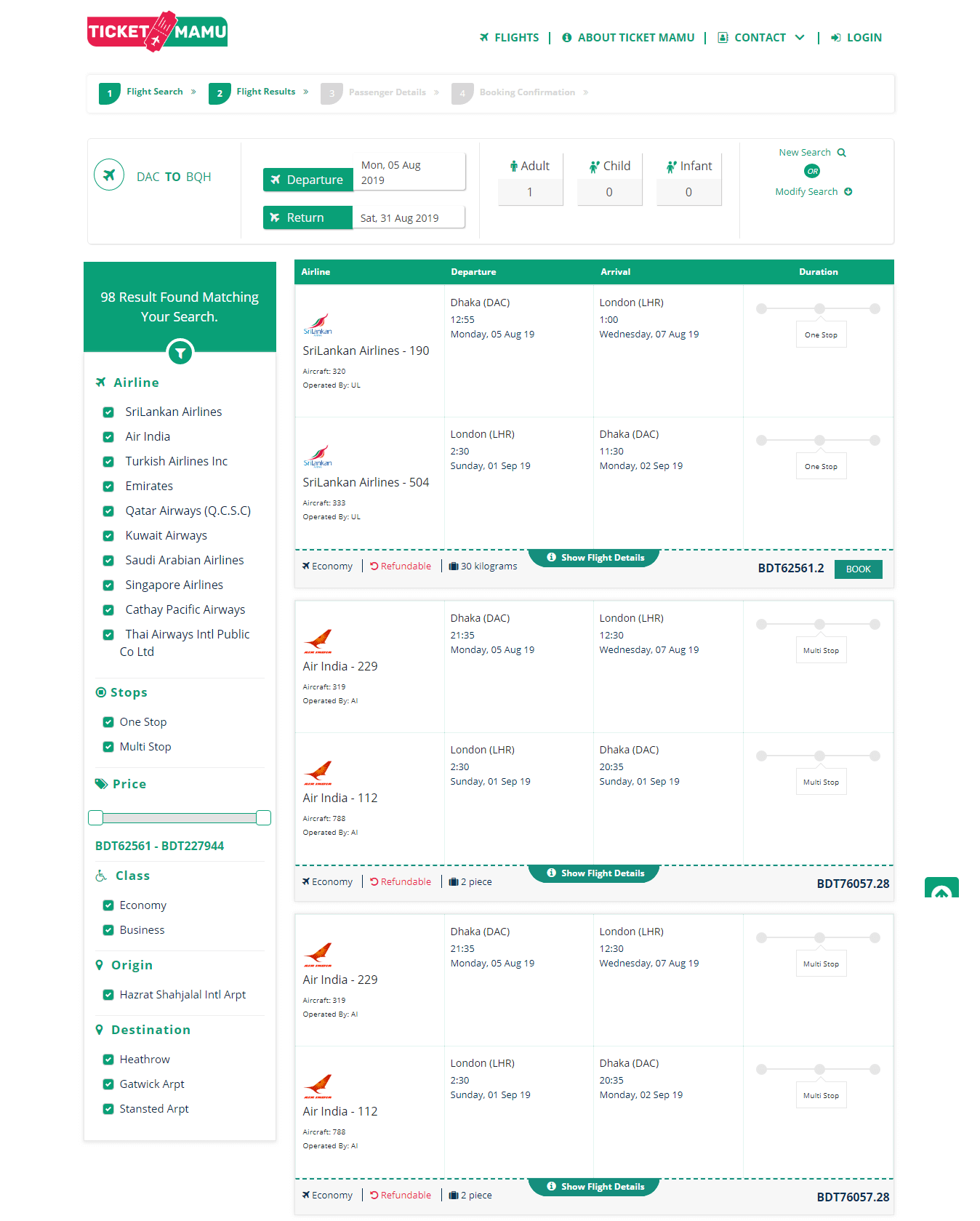Viewport: 980px width, 1221px height.
Task: Click the Adult passenger count field
Action: [x=530, y=193]
